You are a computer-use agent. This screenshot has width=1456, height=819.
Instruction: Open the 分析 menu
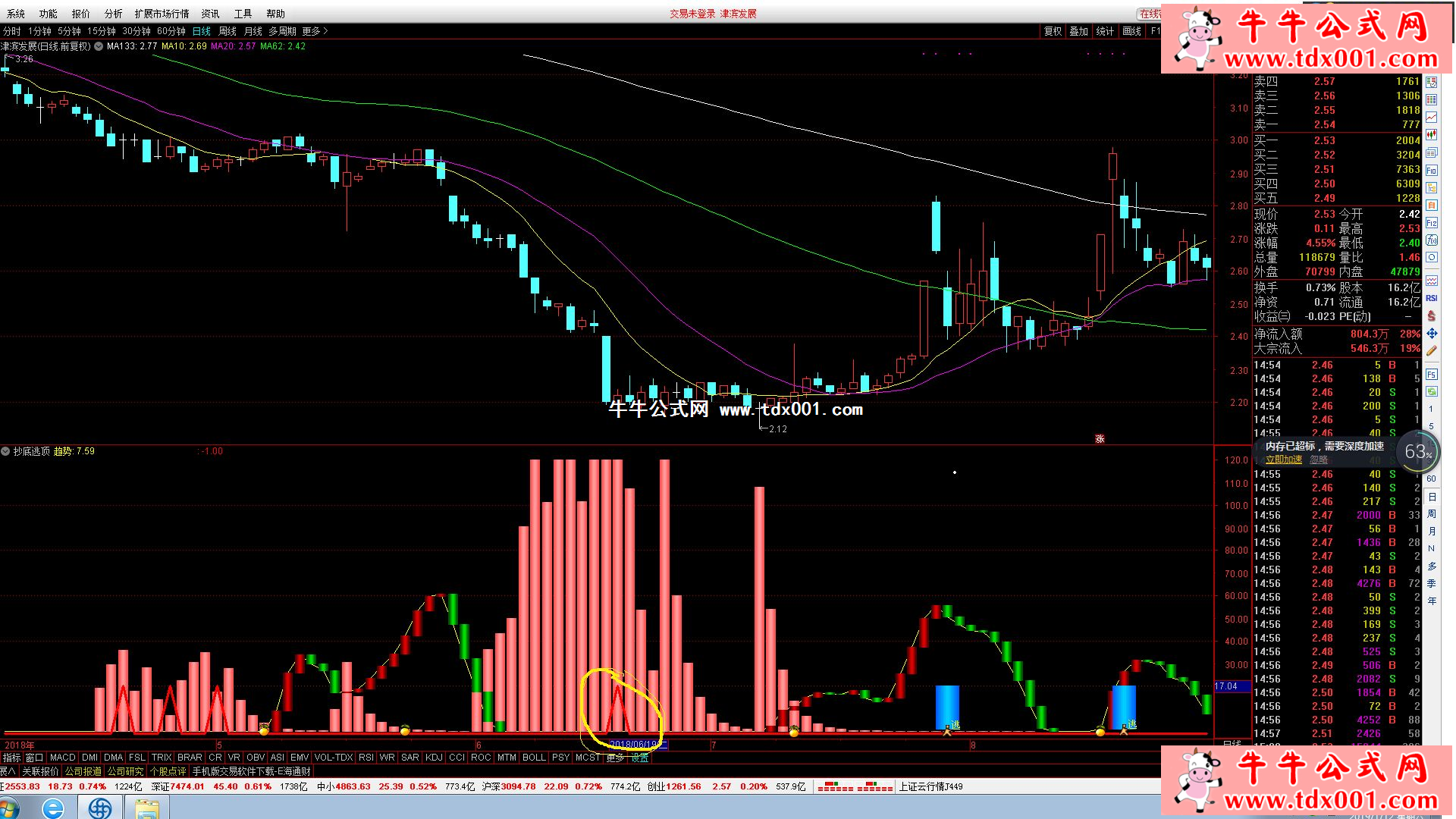113,14
